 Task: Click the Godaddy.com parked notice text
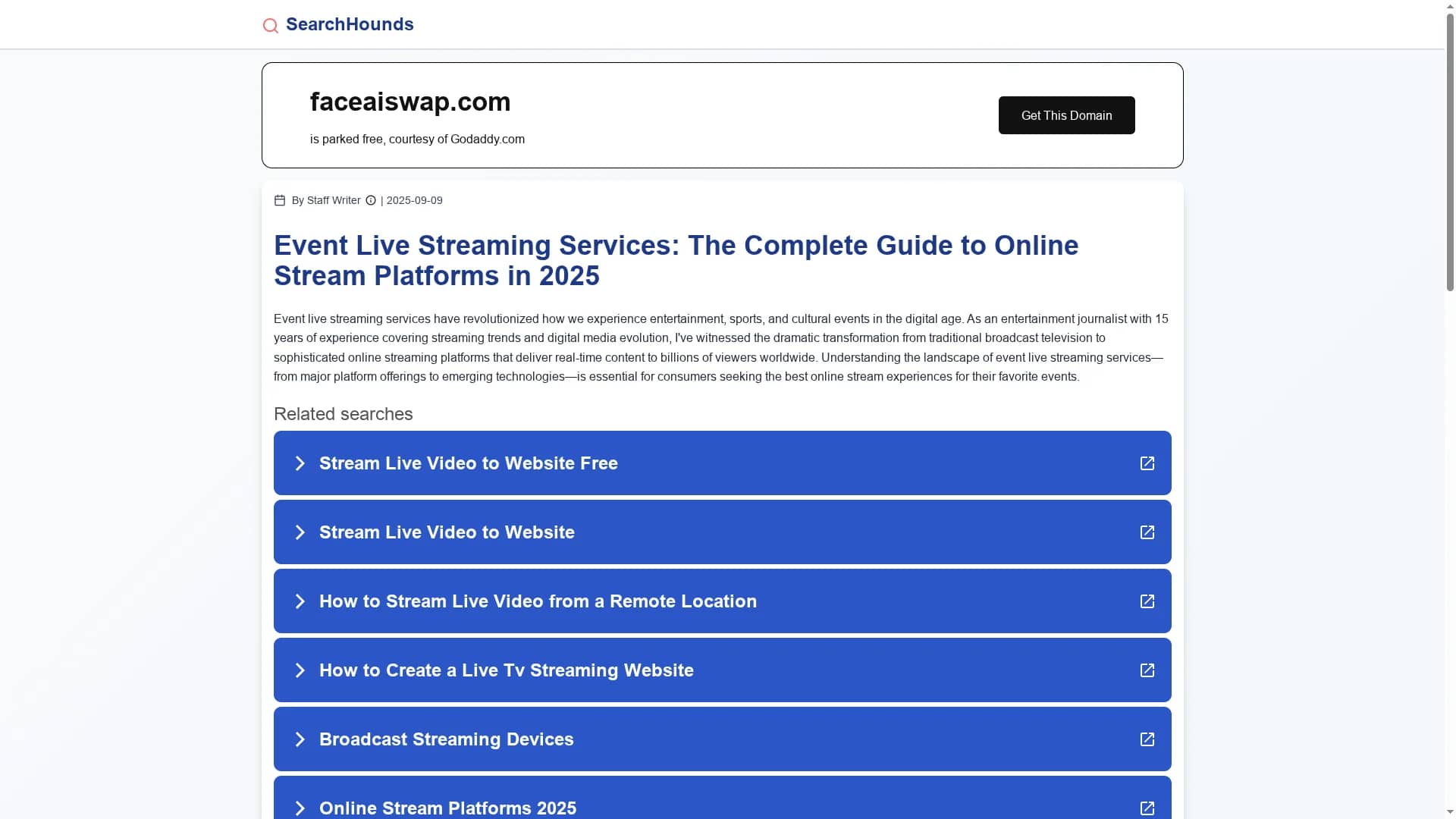417,139
